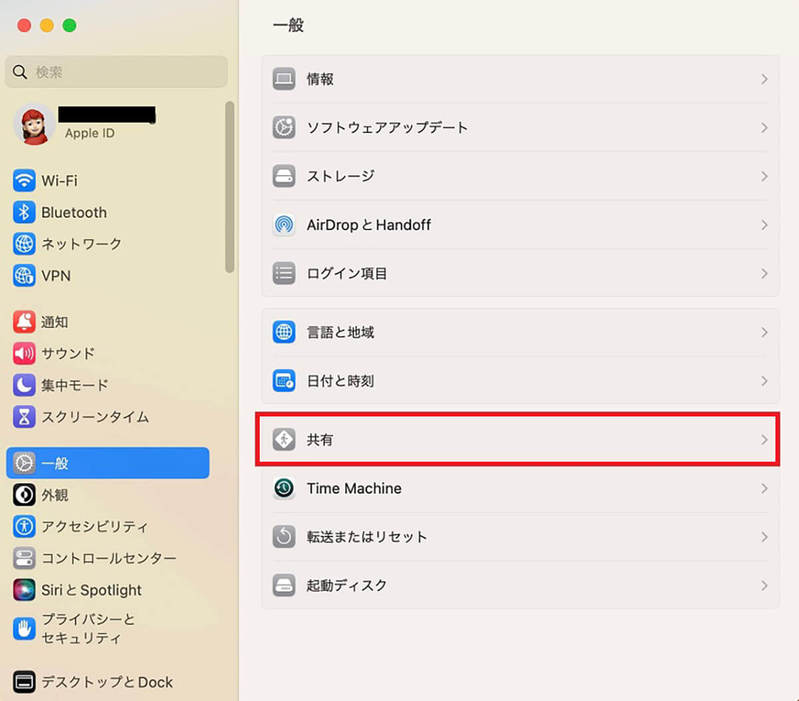Click the search magnifier icon

[20, 72]
